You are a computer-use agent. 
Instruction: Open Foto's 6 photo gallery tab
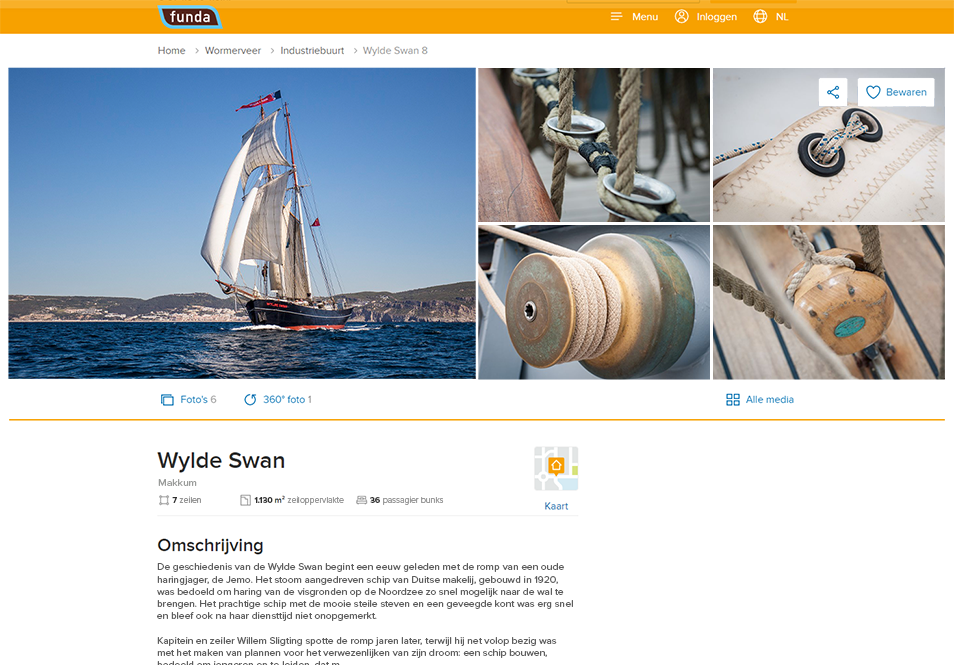coord(188,400)
